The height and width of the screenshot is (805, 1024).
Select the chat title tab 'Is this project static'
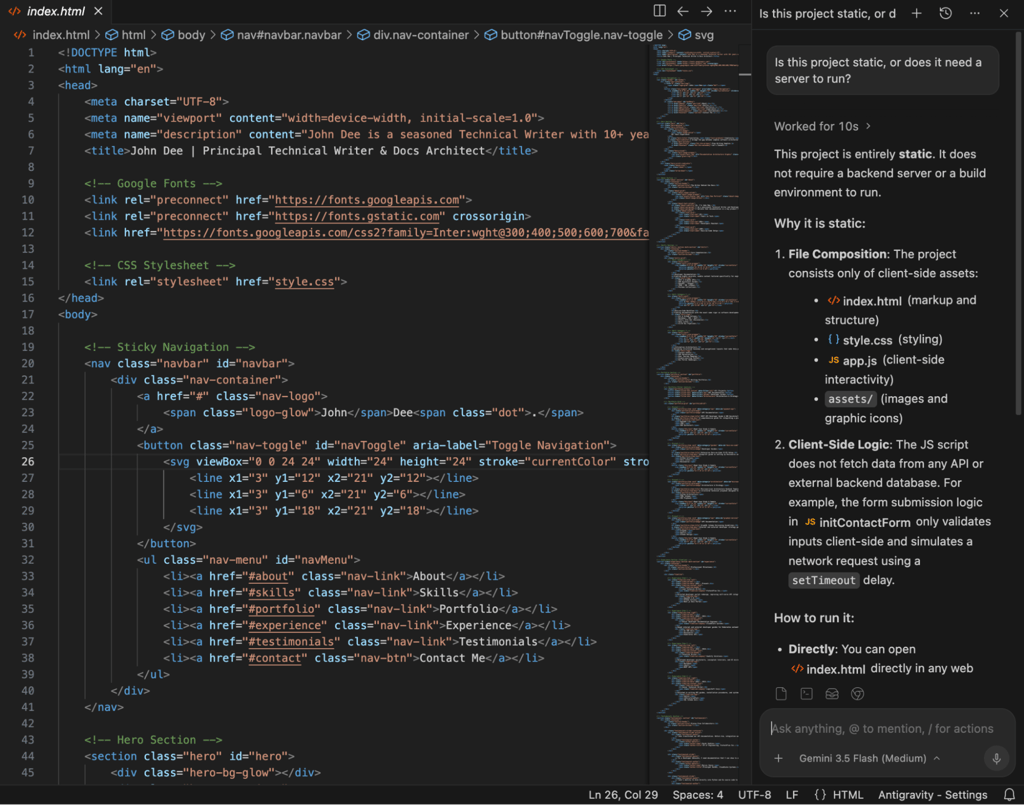click(827, 13)
